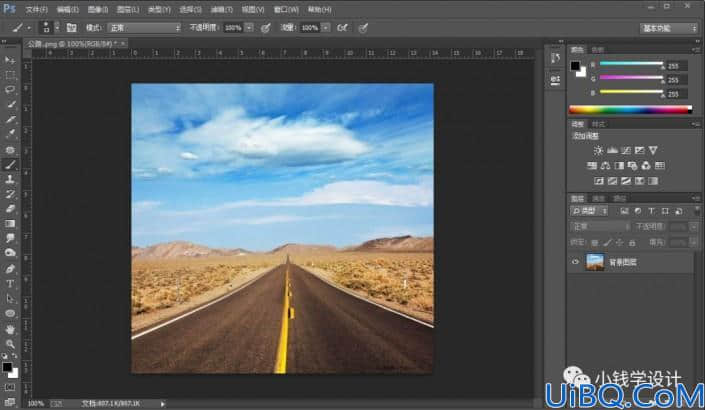This screenshot has height=410, width=705.
Task: Toggle lock all for the layer
Action: [632, 243]
